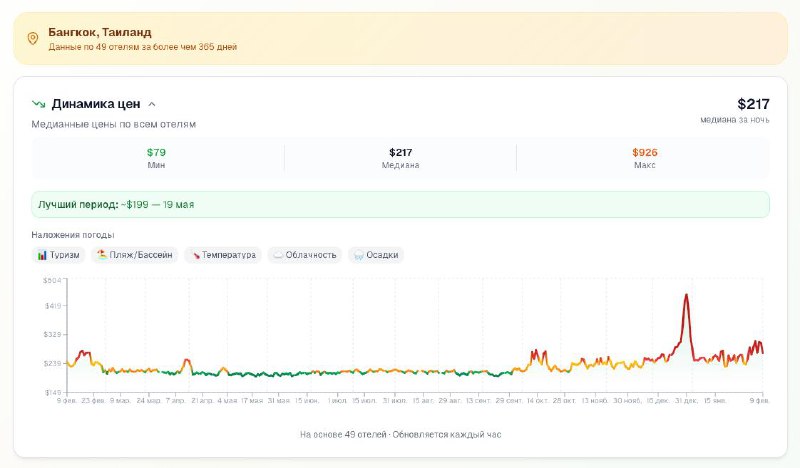The width and height of the screenshot is (800, 468).
Task: Click the green downward trend icon
Action: 38,104
